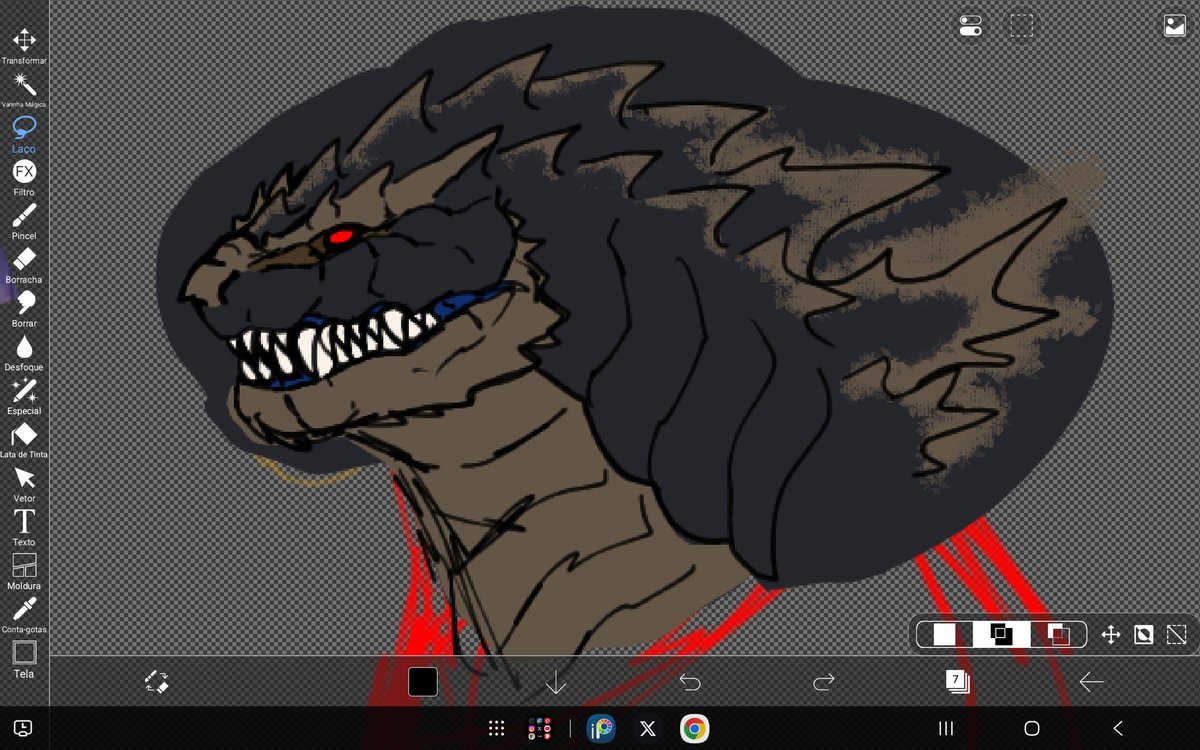Go to the Android home screen
This screenshot has width=1200, height=750.
tap(1032, 729)
